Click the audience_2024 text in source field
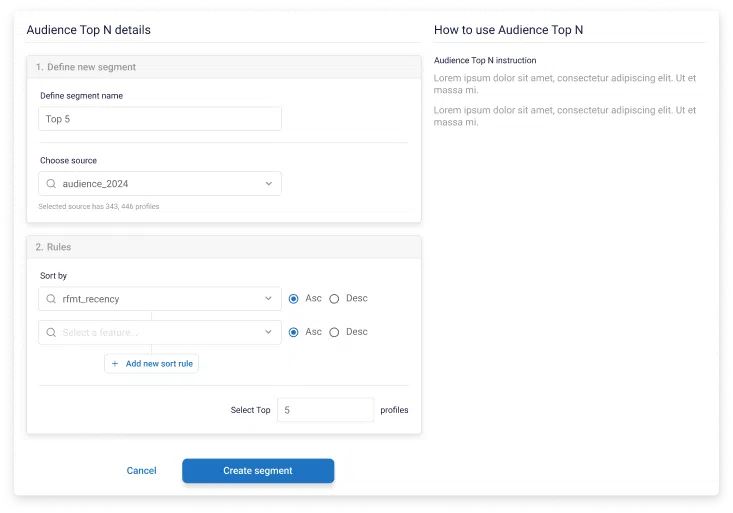Viewport: 733px width, 513px height. pos(95,184)
